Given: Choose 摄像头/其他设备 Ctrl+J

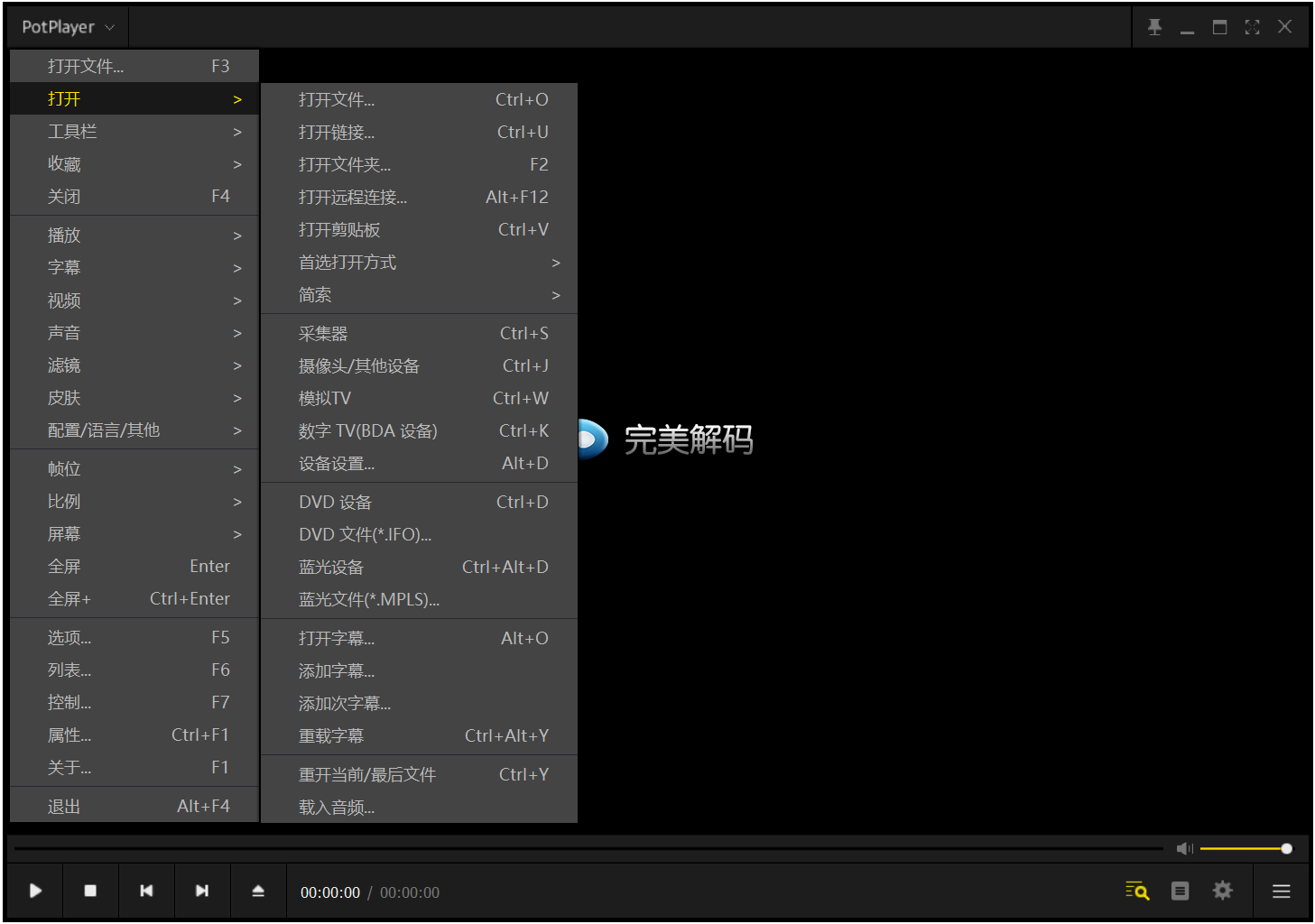Looking at the screenshot, I should pyautogui.click(x=419, y=366).
